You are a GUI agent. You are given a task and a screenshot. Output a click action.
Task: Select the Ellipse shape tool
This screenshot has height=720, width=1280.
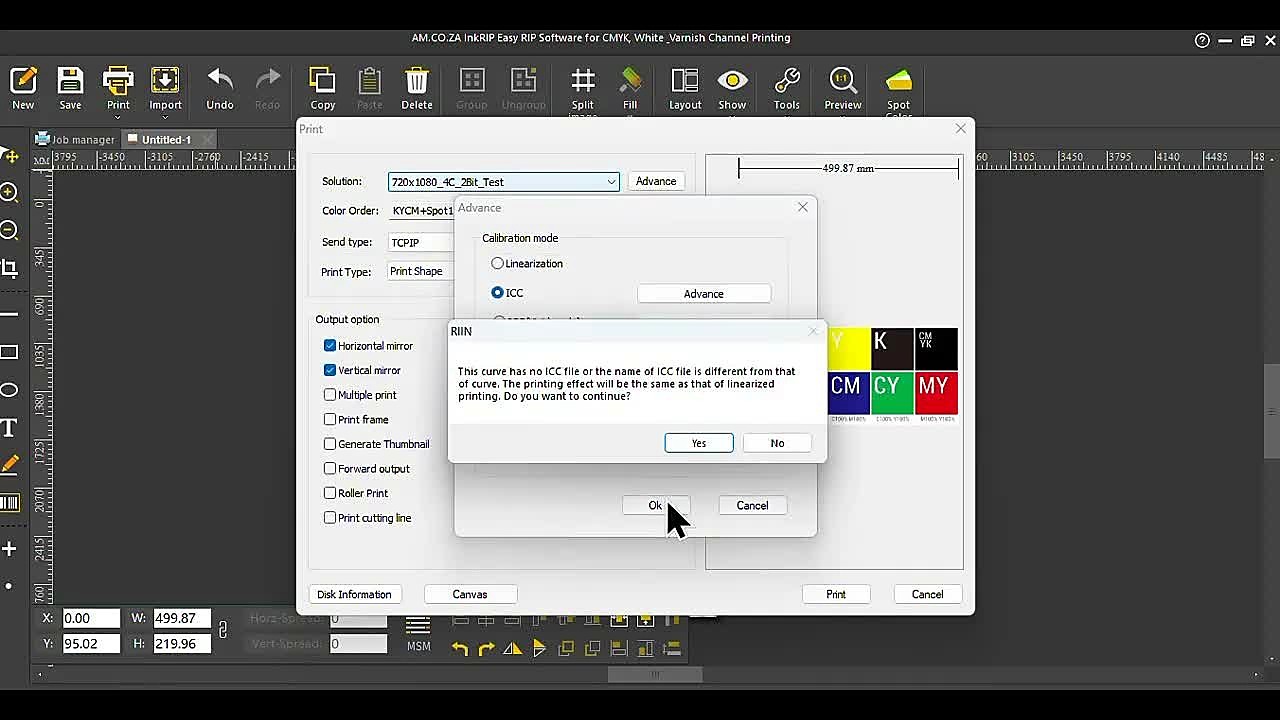point(9,390)
